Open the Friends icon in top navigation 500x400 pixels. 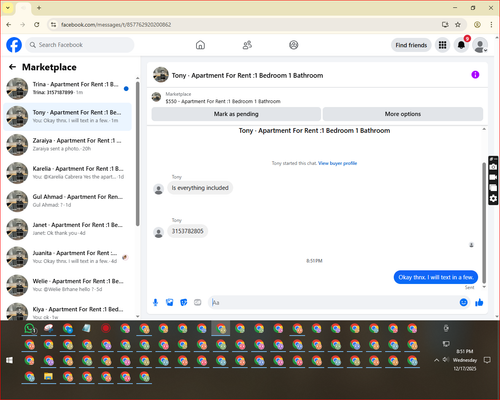click(247, 45)
